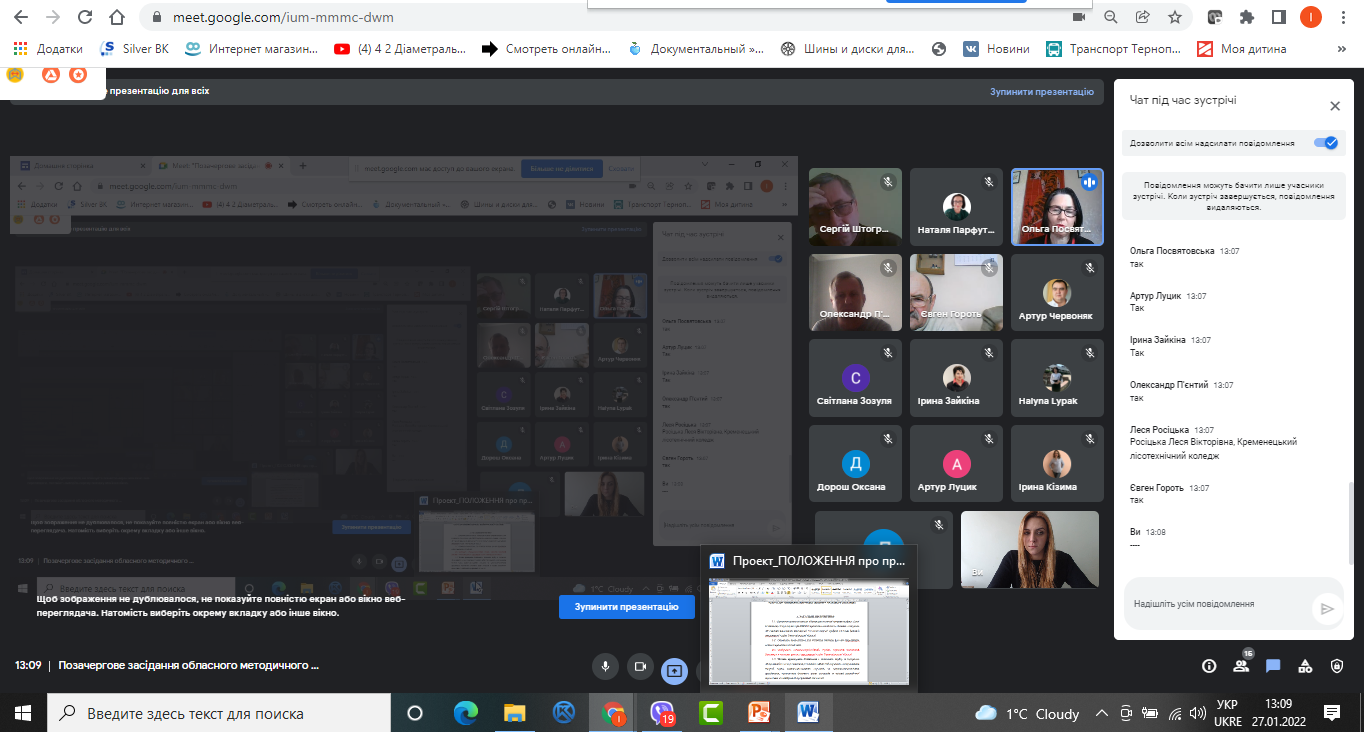
Task: Open meeting details info icon
Action: tap(1208, 666)
